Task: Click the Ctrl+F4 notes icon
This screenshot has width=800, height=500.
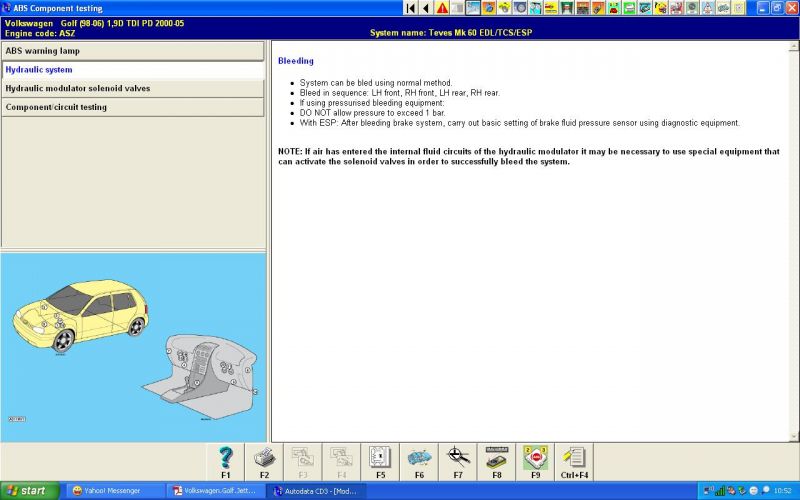Action: [574, 459]
